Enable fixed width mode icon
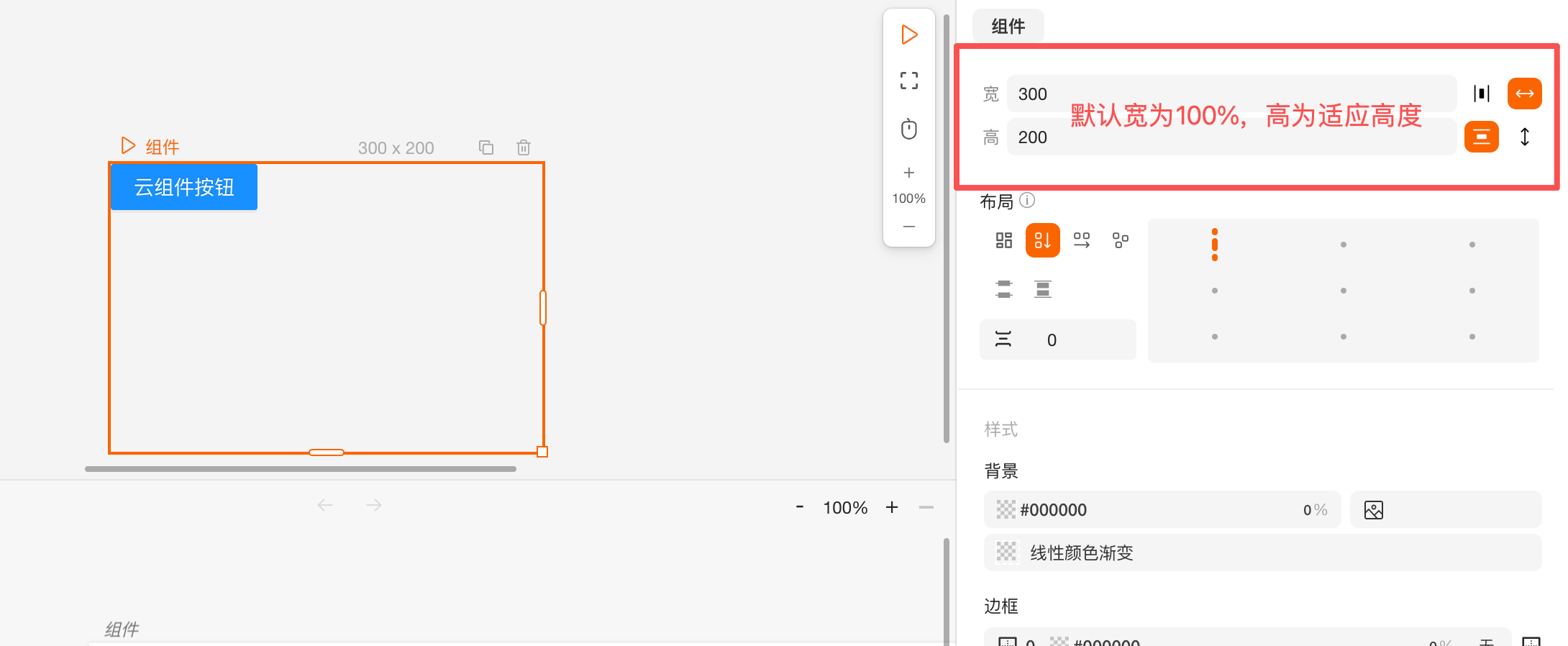 (x=1482, y=94)
